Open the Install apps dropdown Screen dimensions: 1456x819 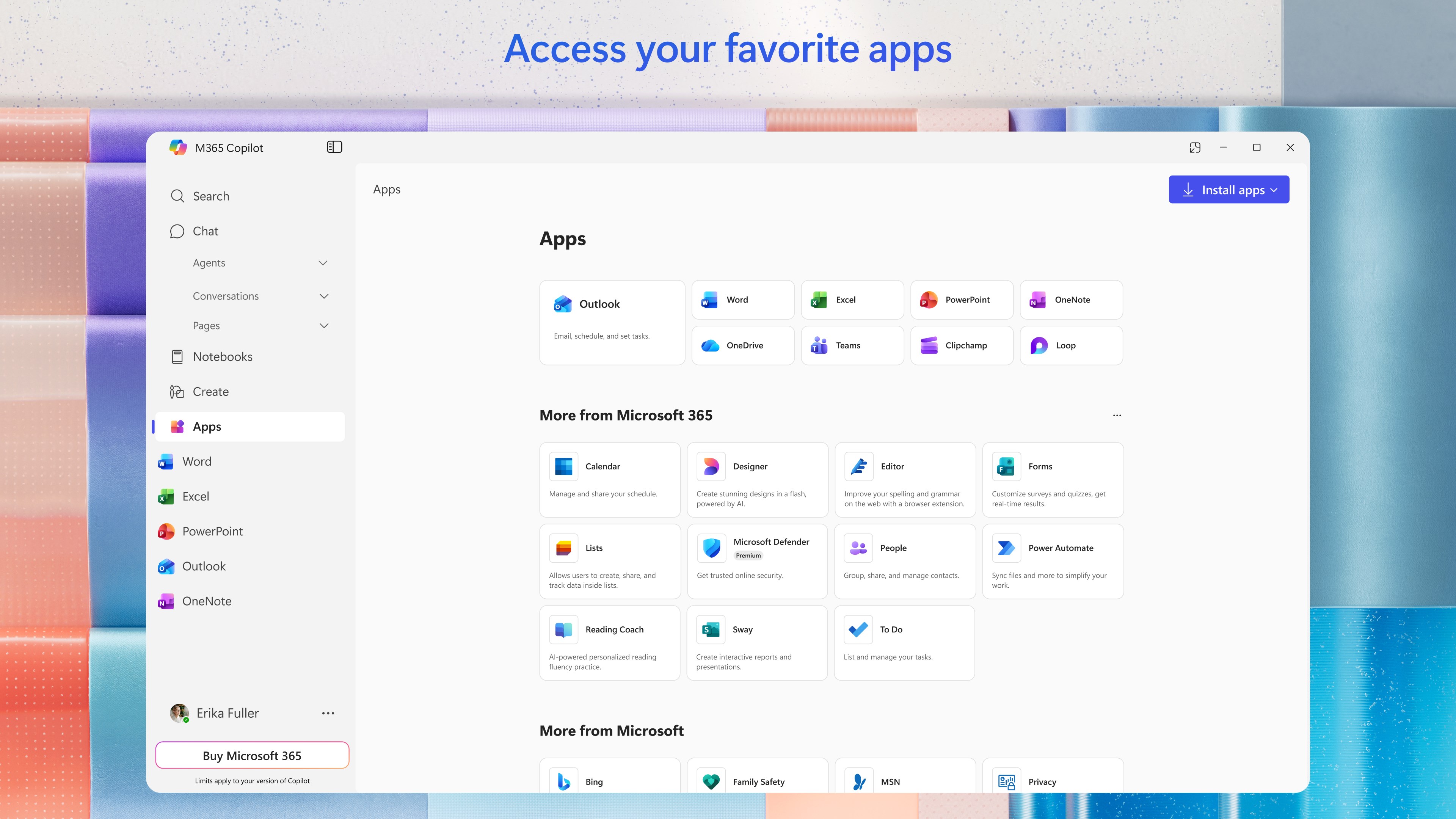point(1229,189)
